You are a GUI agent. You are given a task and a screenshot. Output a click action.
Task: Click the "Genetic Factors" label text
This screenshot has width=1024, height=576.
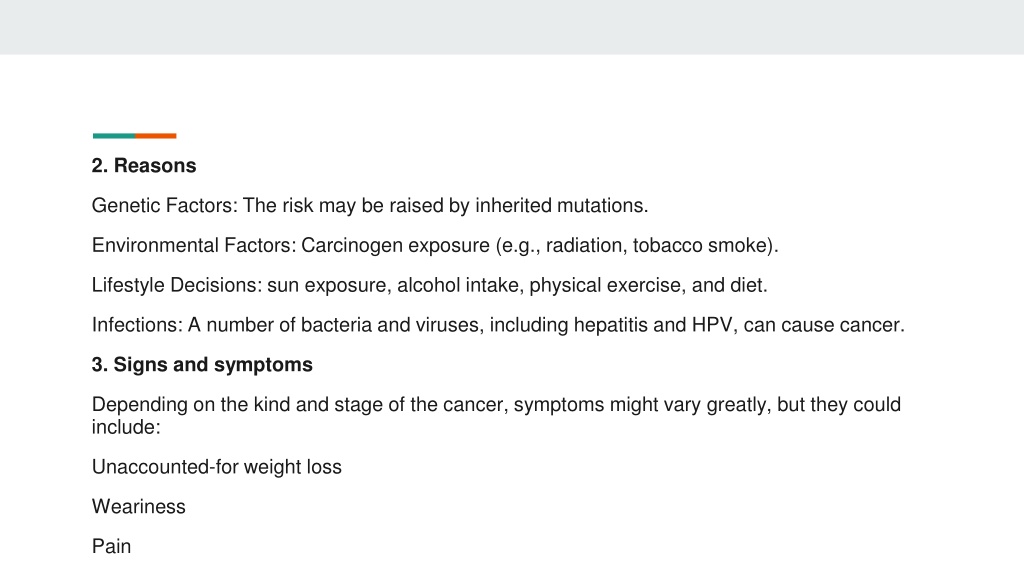[162, 206]
